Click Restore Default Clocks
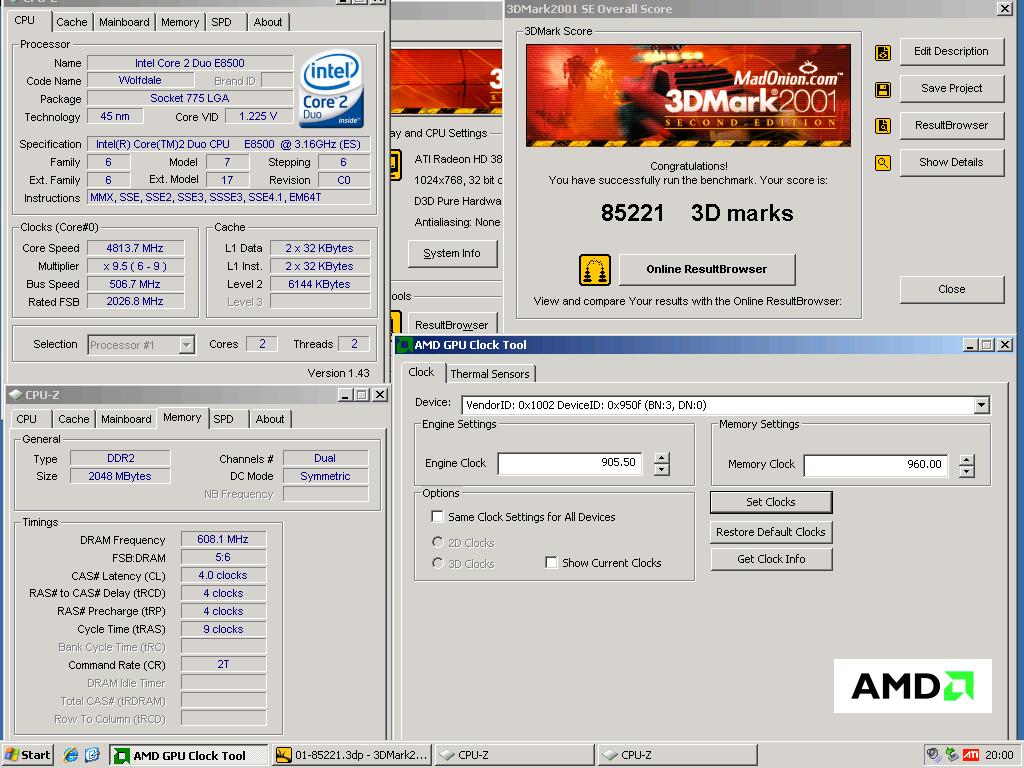The height and width of the screenshot is (768, 1024). 771,532
